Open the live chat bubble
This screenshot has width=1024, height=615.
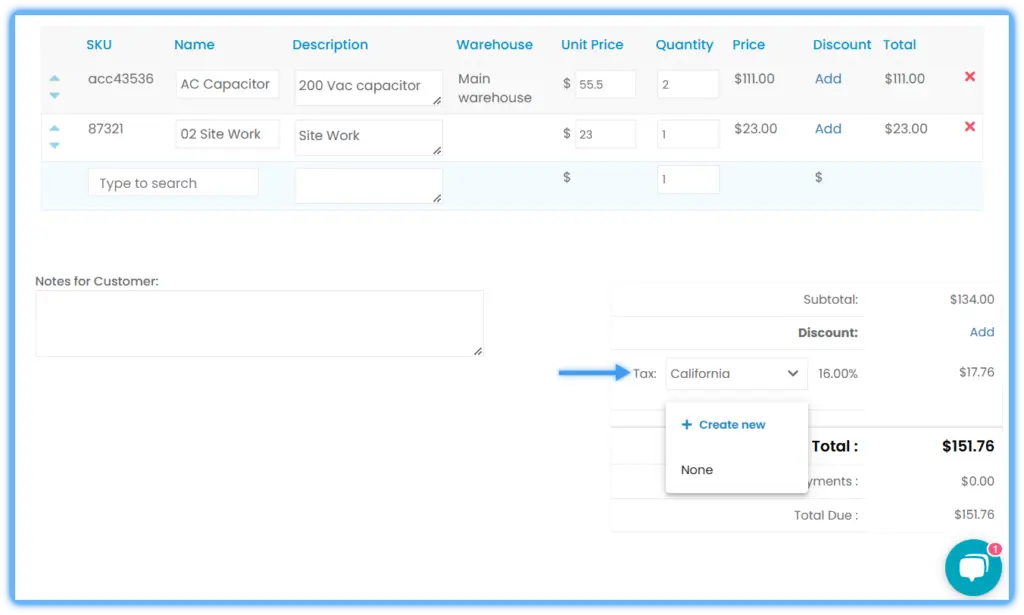point(973,567)
